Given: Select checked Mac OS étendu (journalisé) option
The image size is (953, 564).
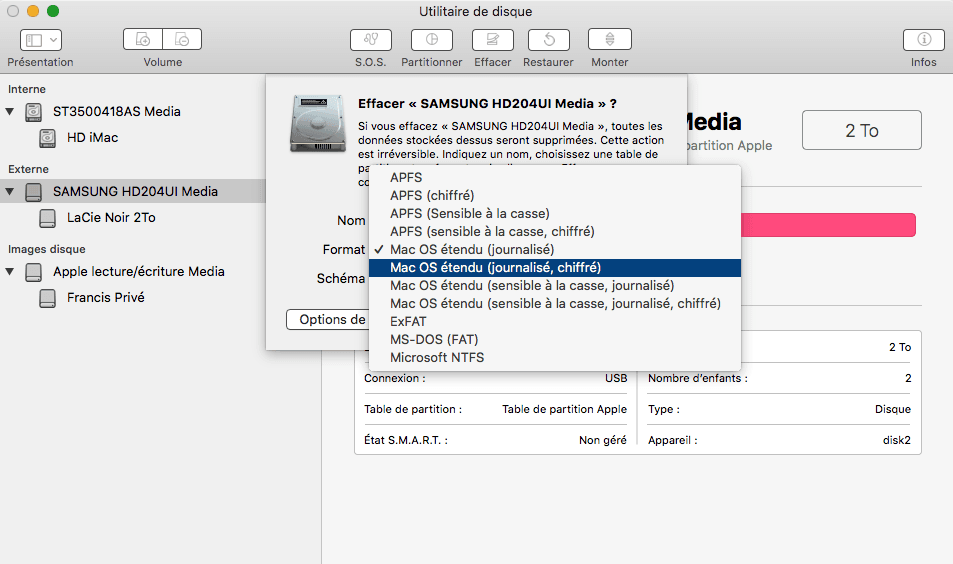Looking at the screenshot, I should [554, 249].
